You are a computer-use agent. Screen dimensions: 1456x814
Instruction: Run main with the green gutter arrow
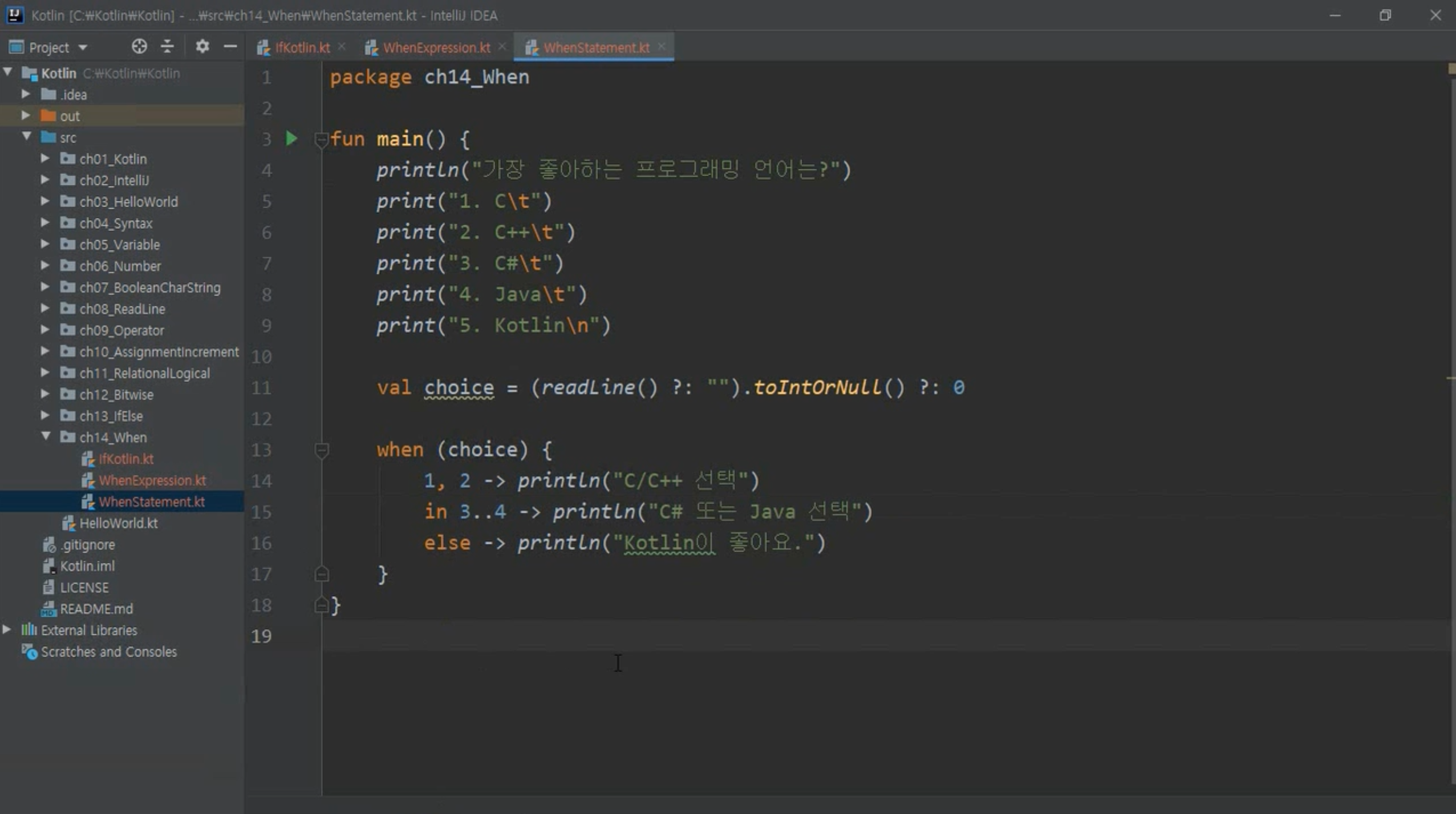tap(291, 139)
